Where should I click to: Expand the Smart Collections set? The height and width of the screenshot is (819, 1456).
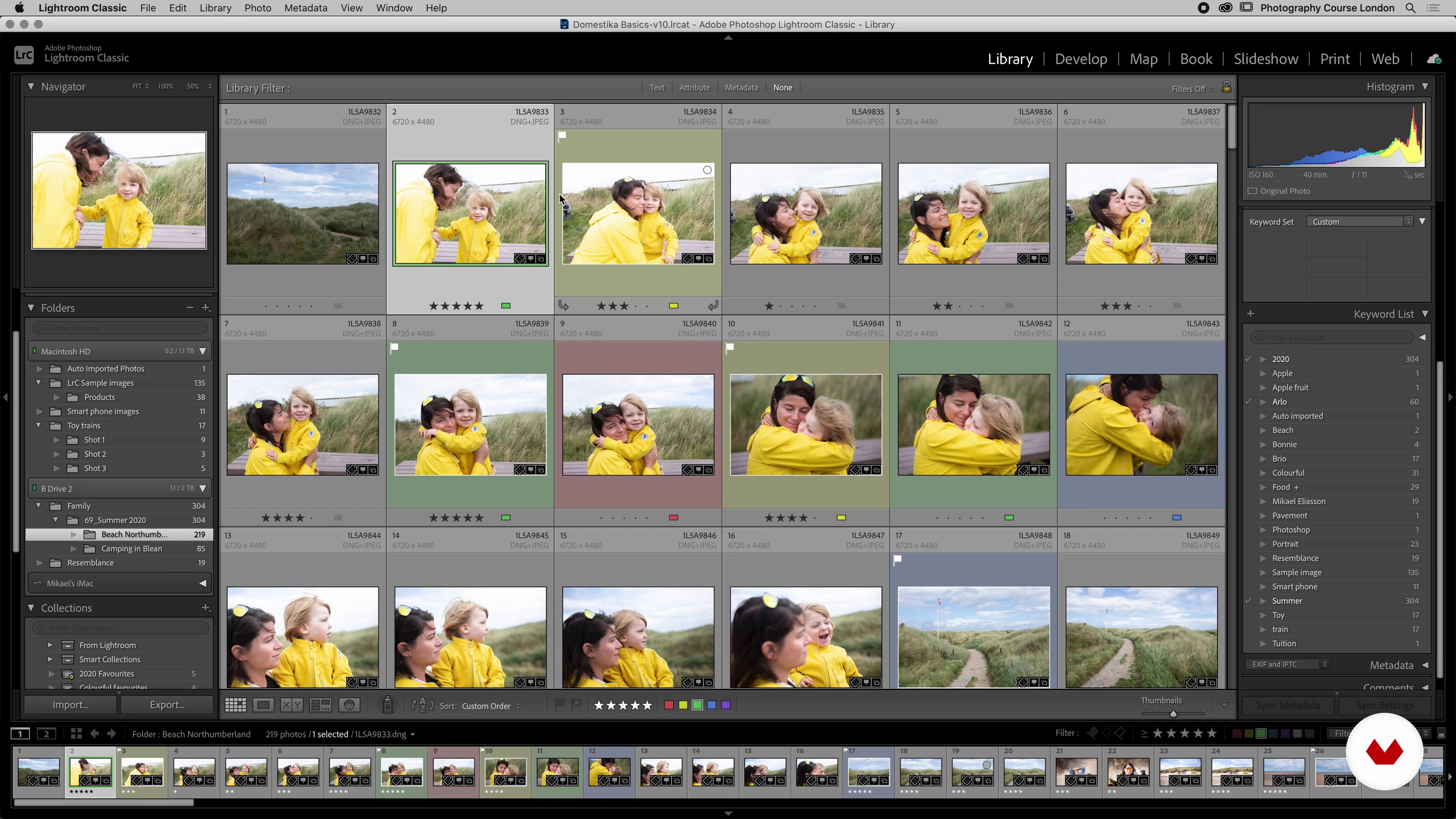click(x=50, y=659)
